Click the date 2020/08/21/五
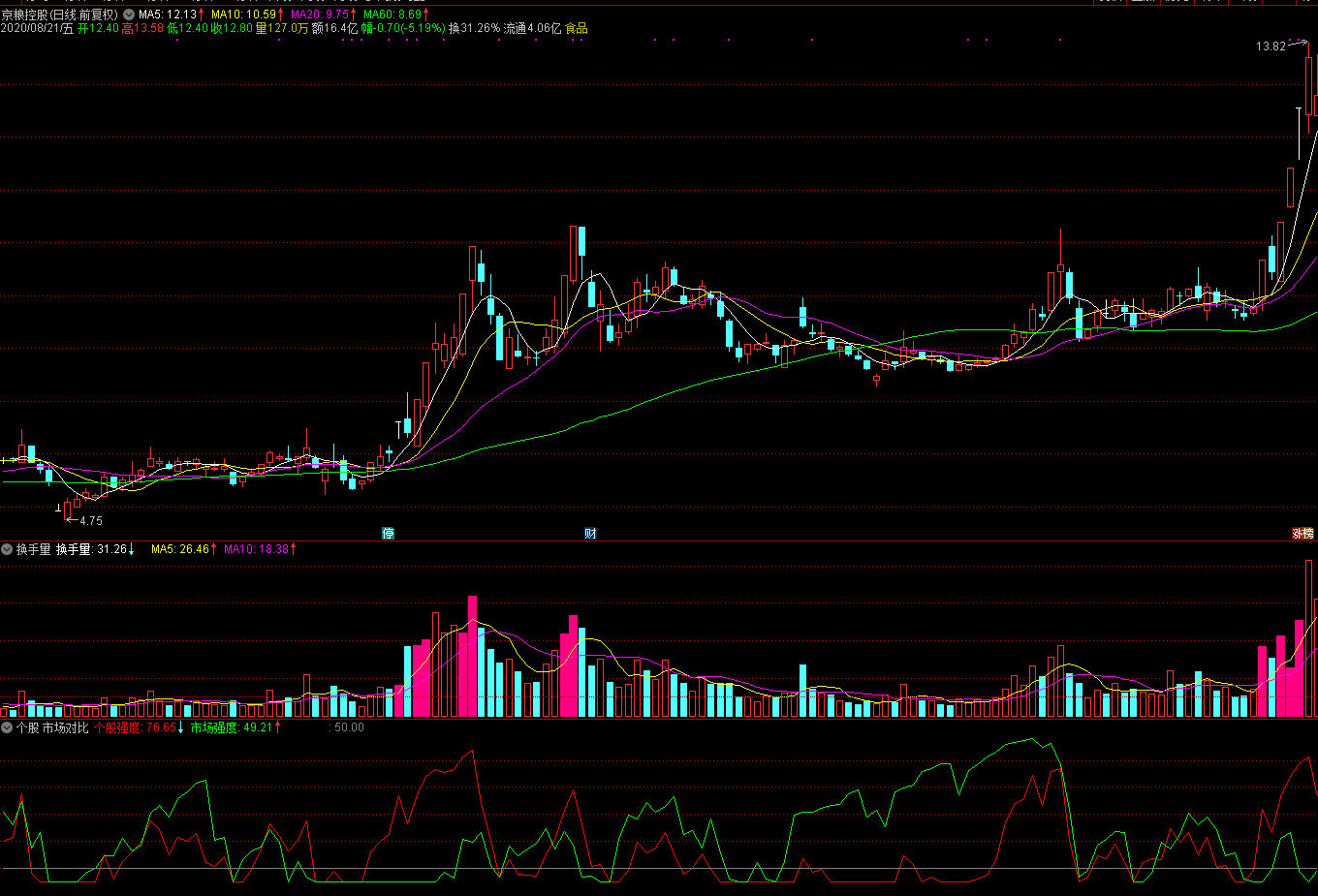 (37, 28)
